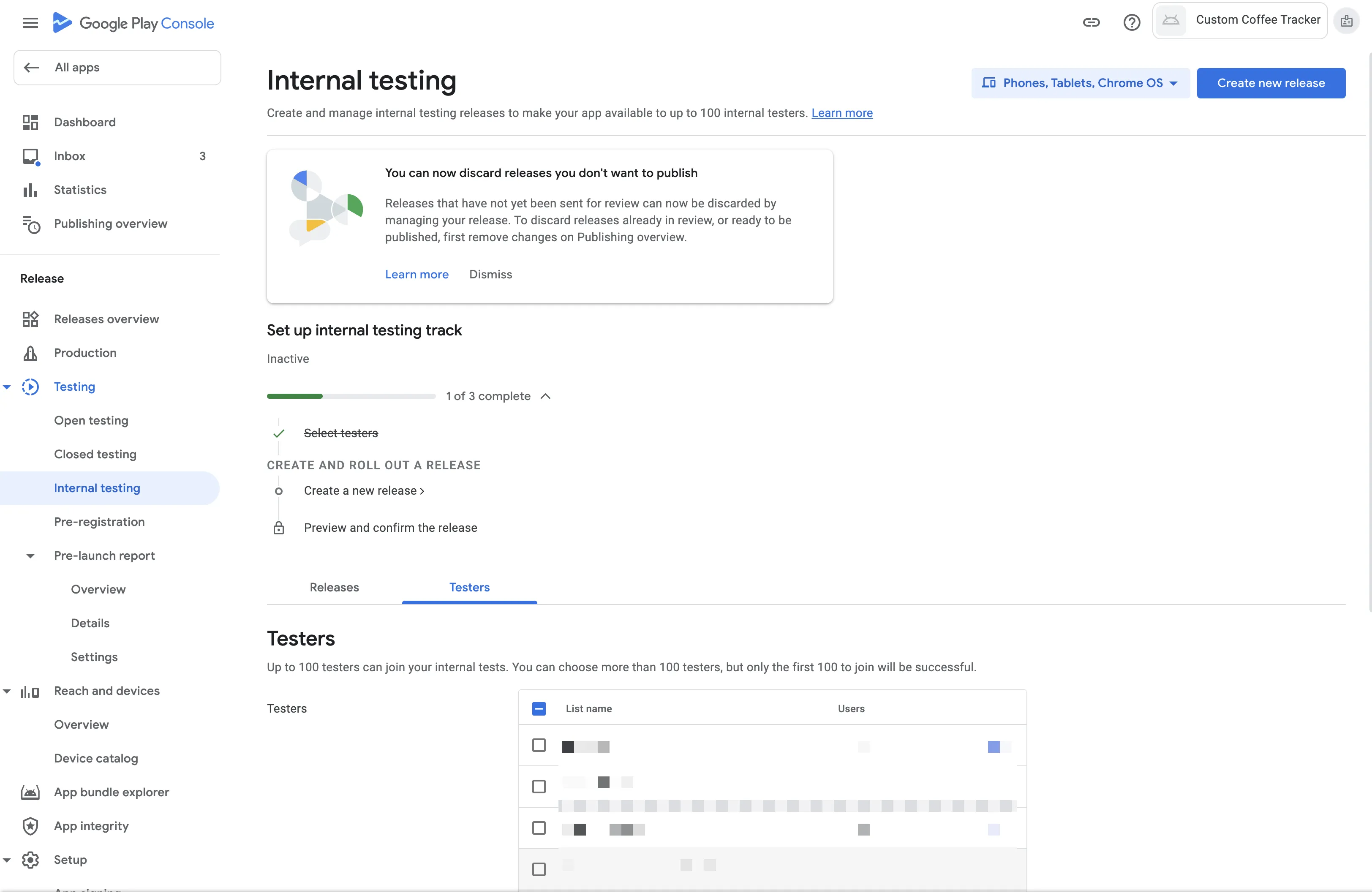Collapse the Pre-launch report tree section
This screenshot has height=893, width=1372.
[30, 556]
